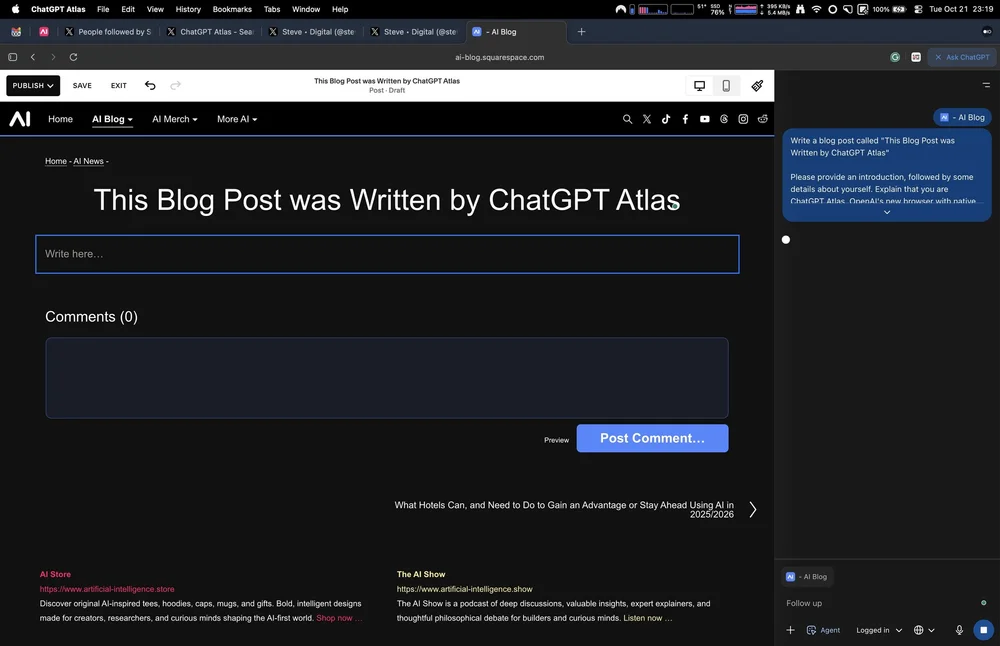This screenshot has height=646, width=1000.
Task: Open the History menu
Action: tap(188, 10)
